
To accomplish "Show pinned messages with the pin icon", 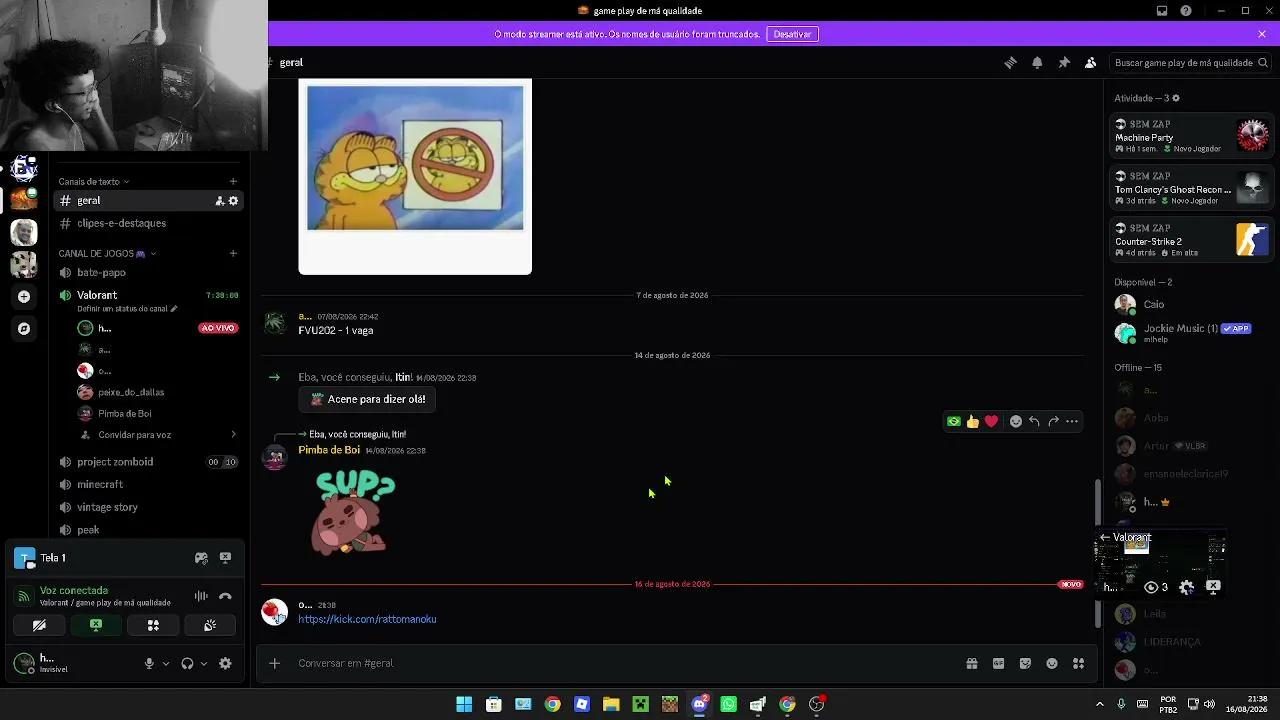I will click(1064, 62).
